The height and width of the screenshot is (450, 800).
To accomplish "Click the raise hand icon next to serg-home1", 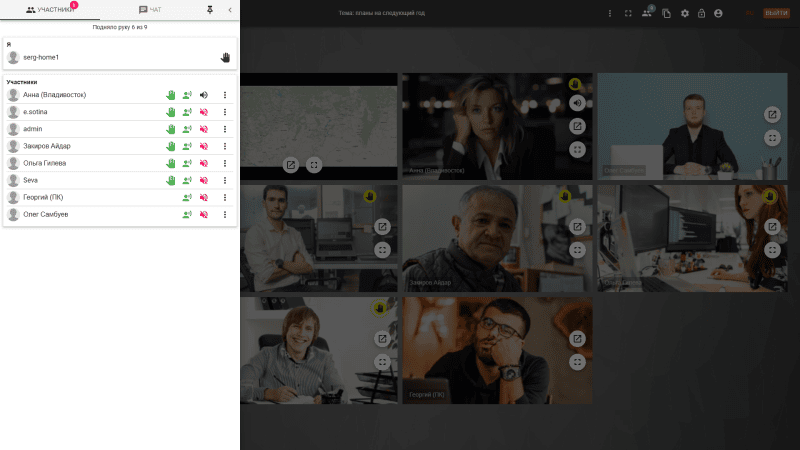I will click(x=226, y=57).
